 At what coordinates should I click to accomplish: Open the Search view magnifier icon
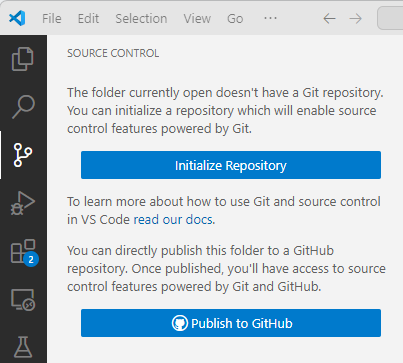point(23,107)
